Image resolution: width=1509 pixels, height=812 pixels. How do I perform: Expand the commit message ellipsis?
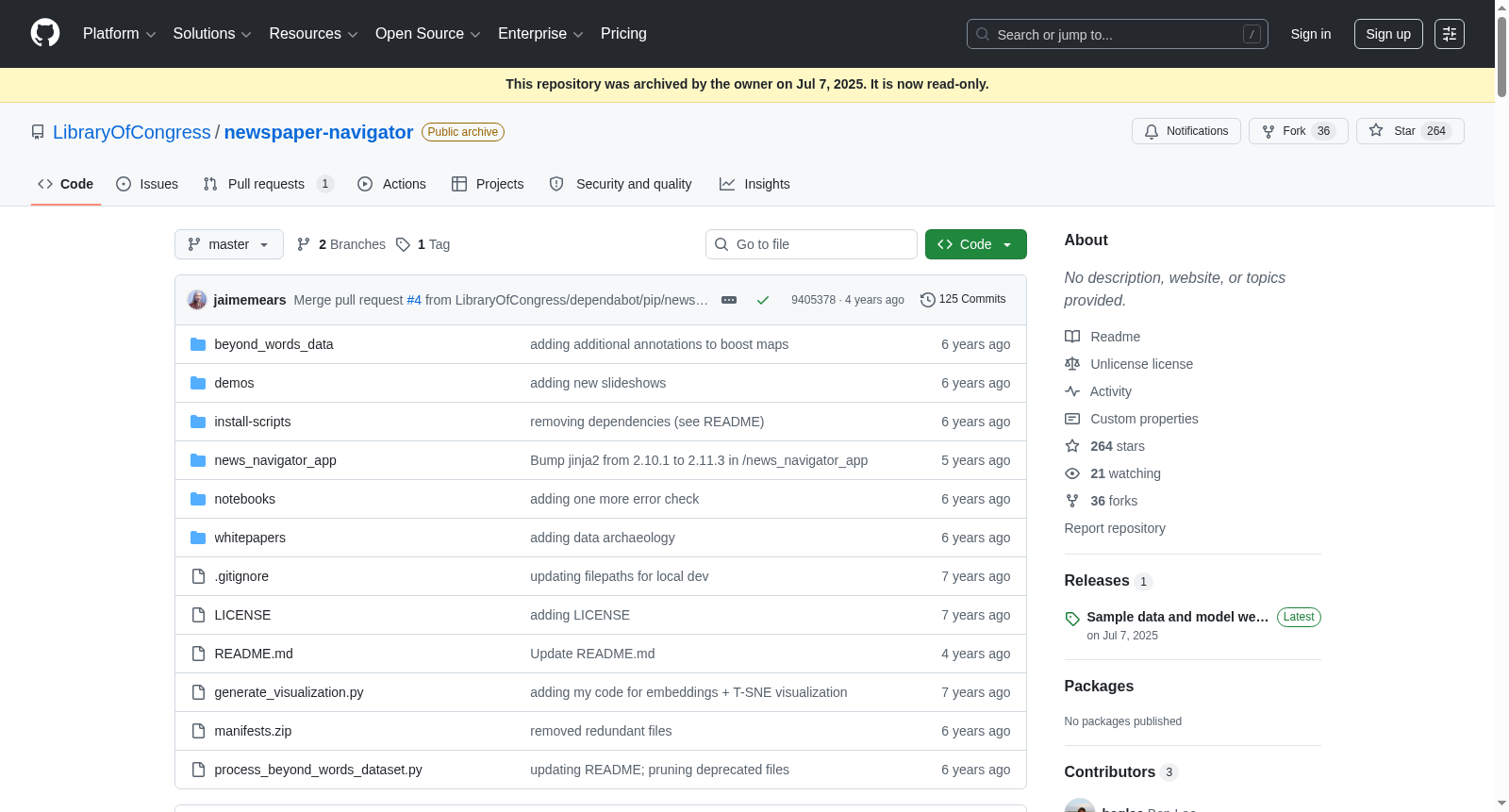[x=729, y=300]
